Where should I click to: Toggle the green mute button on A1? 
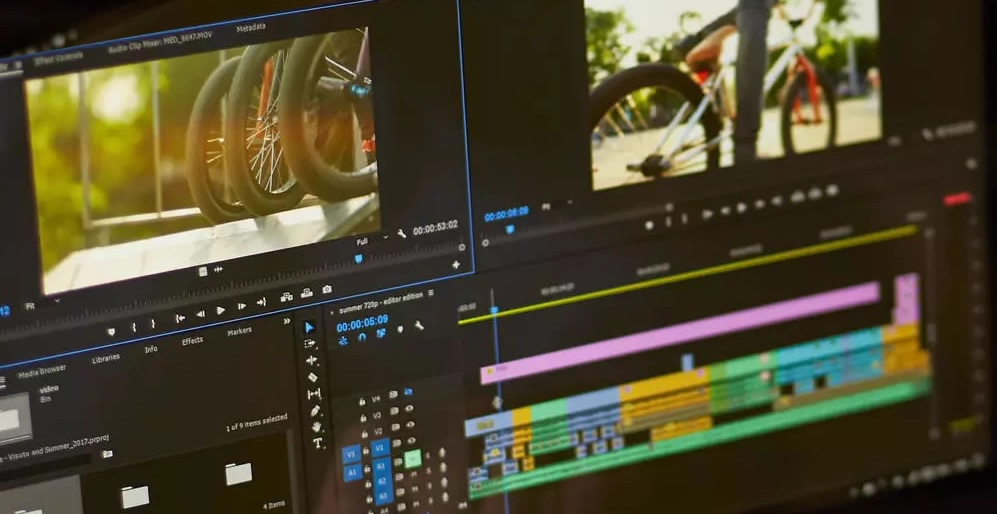(x=413, y=457)
